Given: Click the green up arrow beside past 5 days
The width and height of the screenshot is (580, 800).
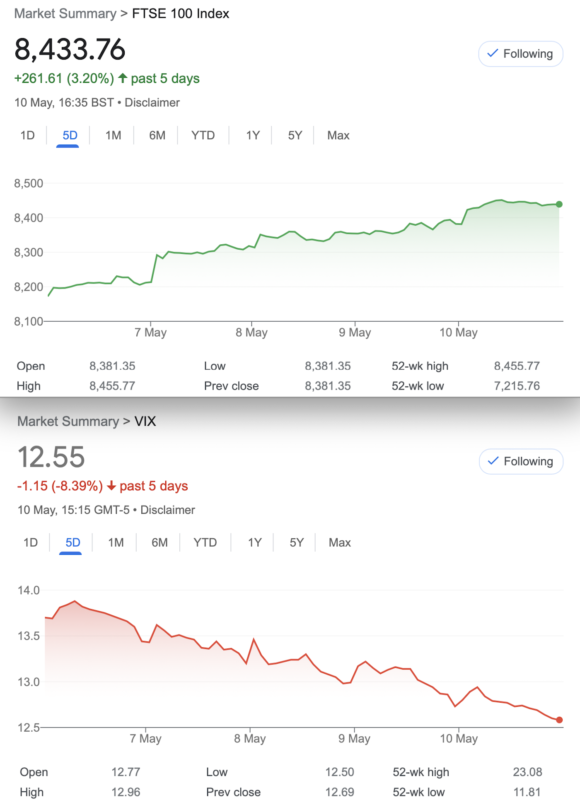Looking at the screenshot, I should 122,78.
